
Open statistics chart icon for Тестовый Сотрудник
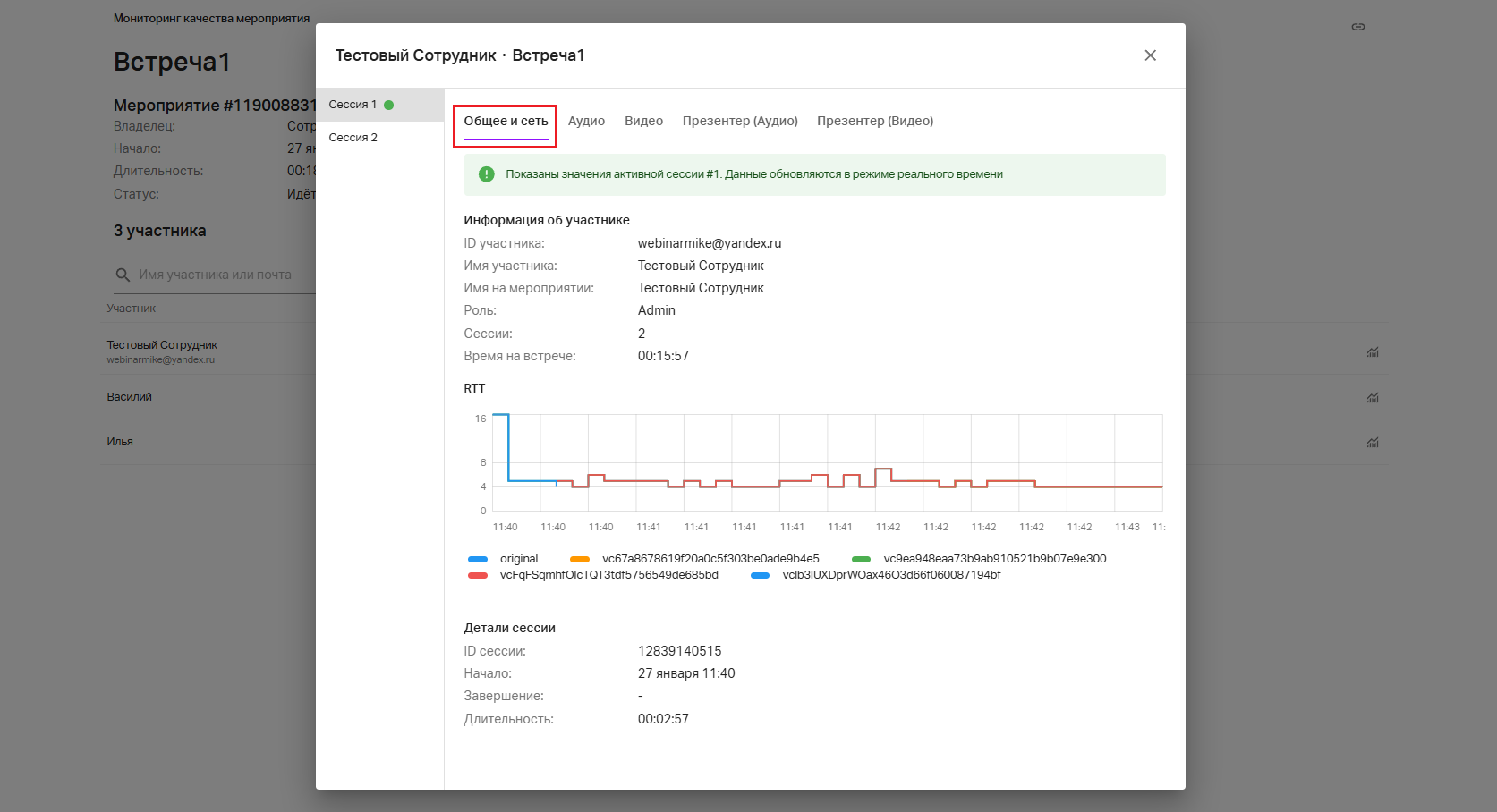pyautogui.click(x=1372, y=352)
